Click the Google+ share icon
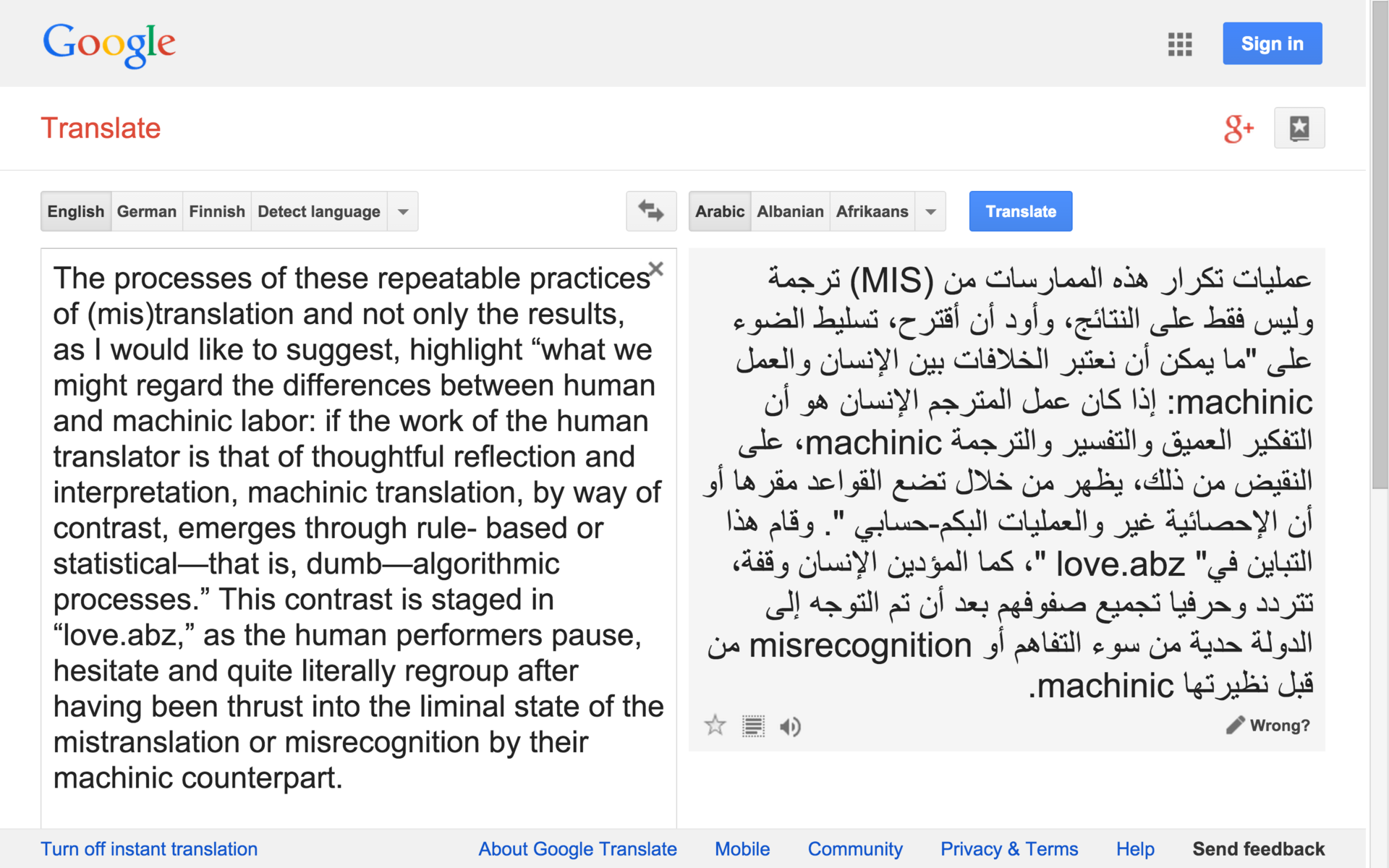1389x868 pixels. (x=1238, y=129)
